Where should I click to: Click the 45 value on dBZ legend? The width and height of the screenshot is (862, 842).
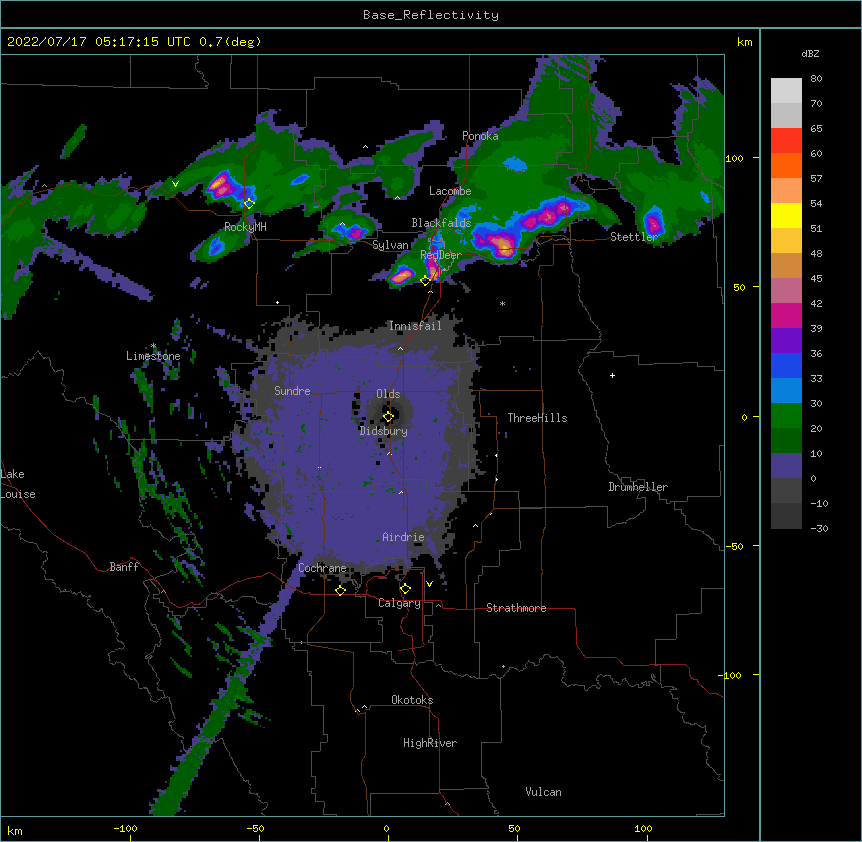click(x=816, y=279)
